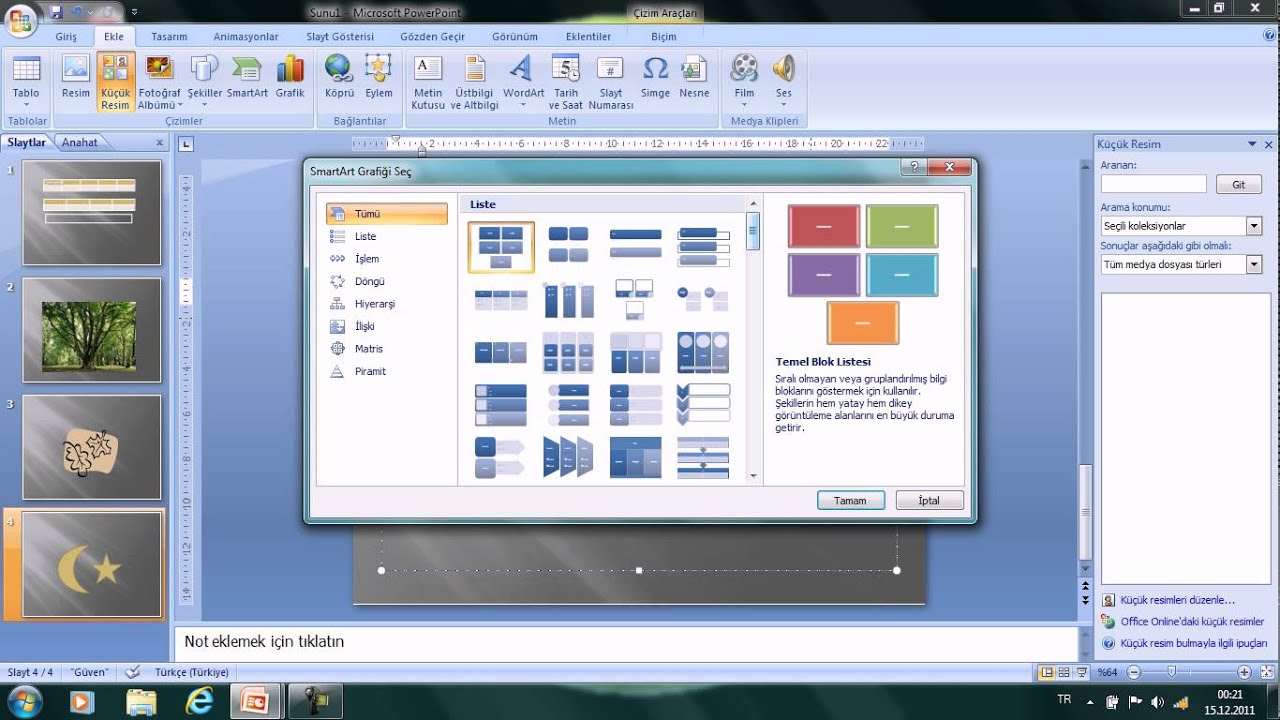Click the Aranan search input field
The image size is (1280, 720).
click(1154, 184)
